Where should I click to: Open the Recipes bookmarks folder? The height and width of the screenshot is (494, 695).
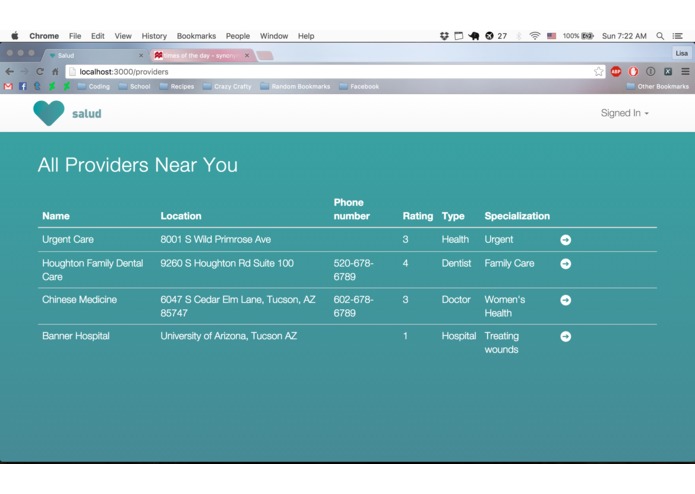[x=177, y=86]
